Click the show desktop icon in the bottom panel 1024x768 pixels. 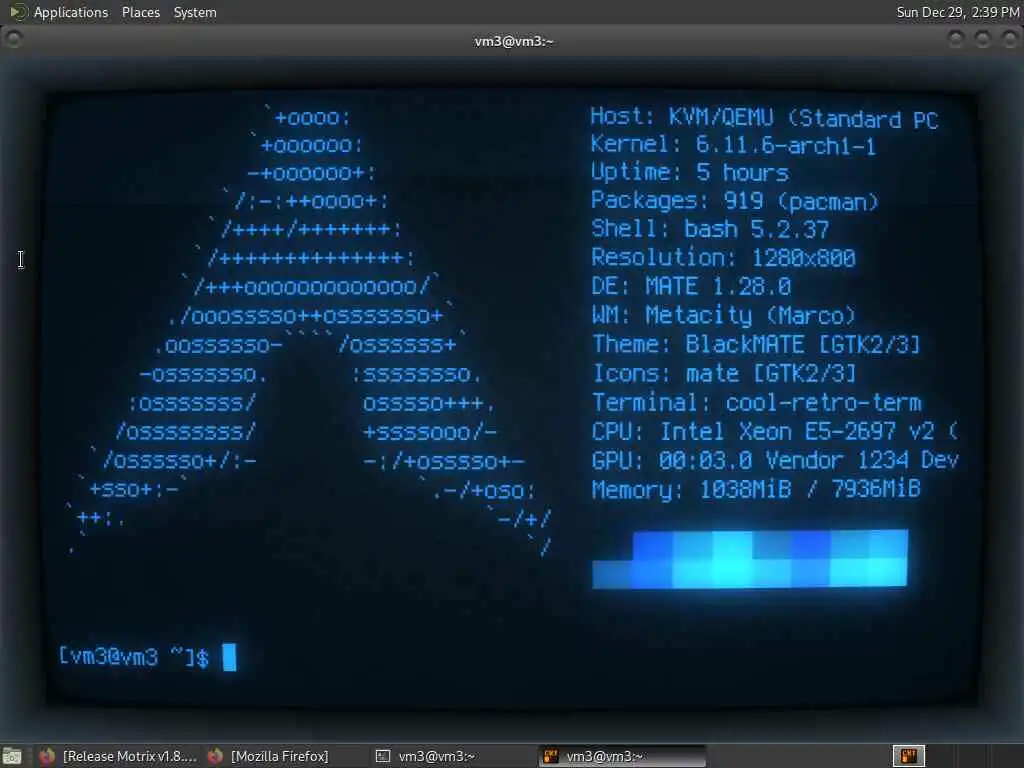coord(12,756)
